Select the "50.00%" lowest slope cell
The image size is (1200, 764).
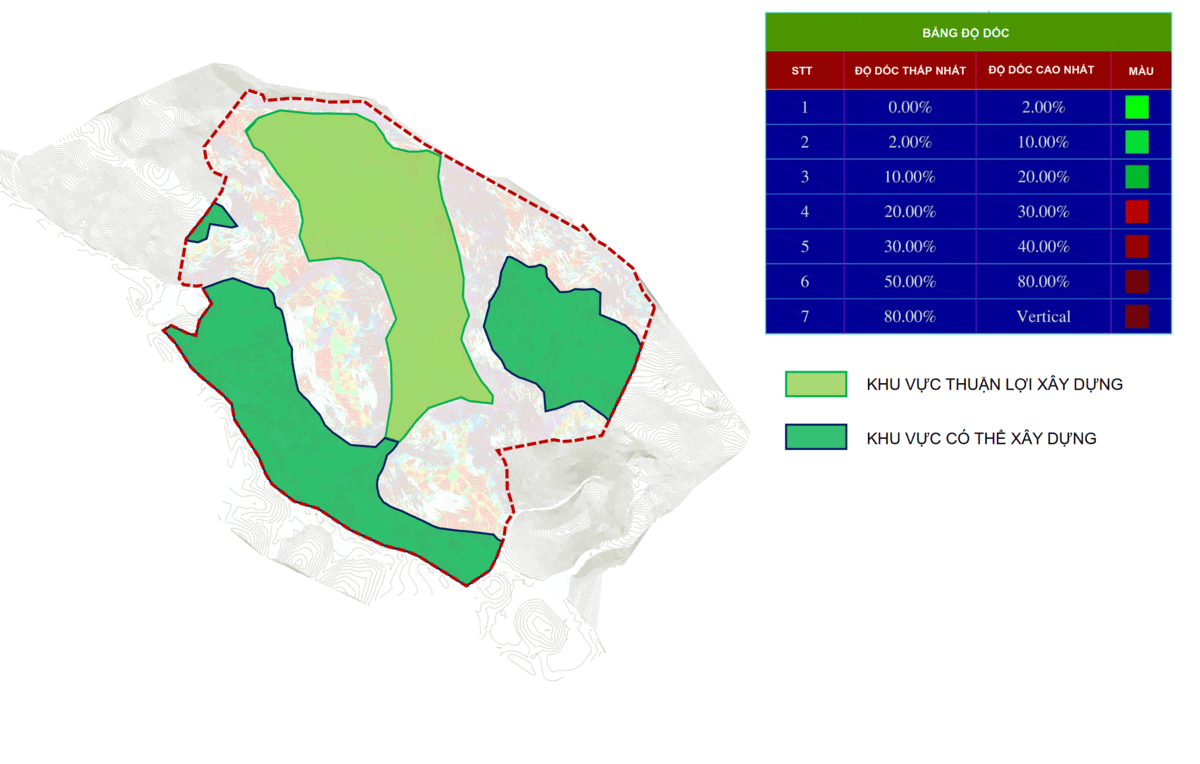pos(909,282)
